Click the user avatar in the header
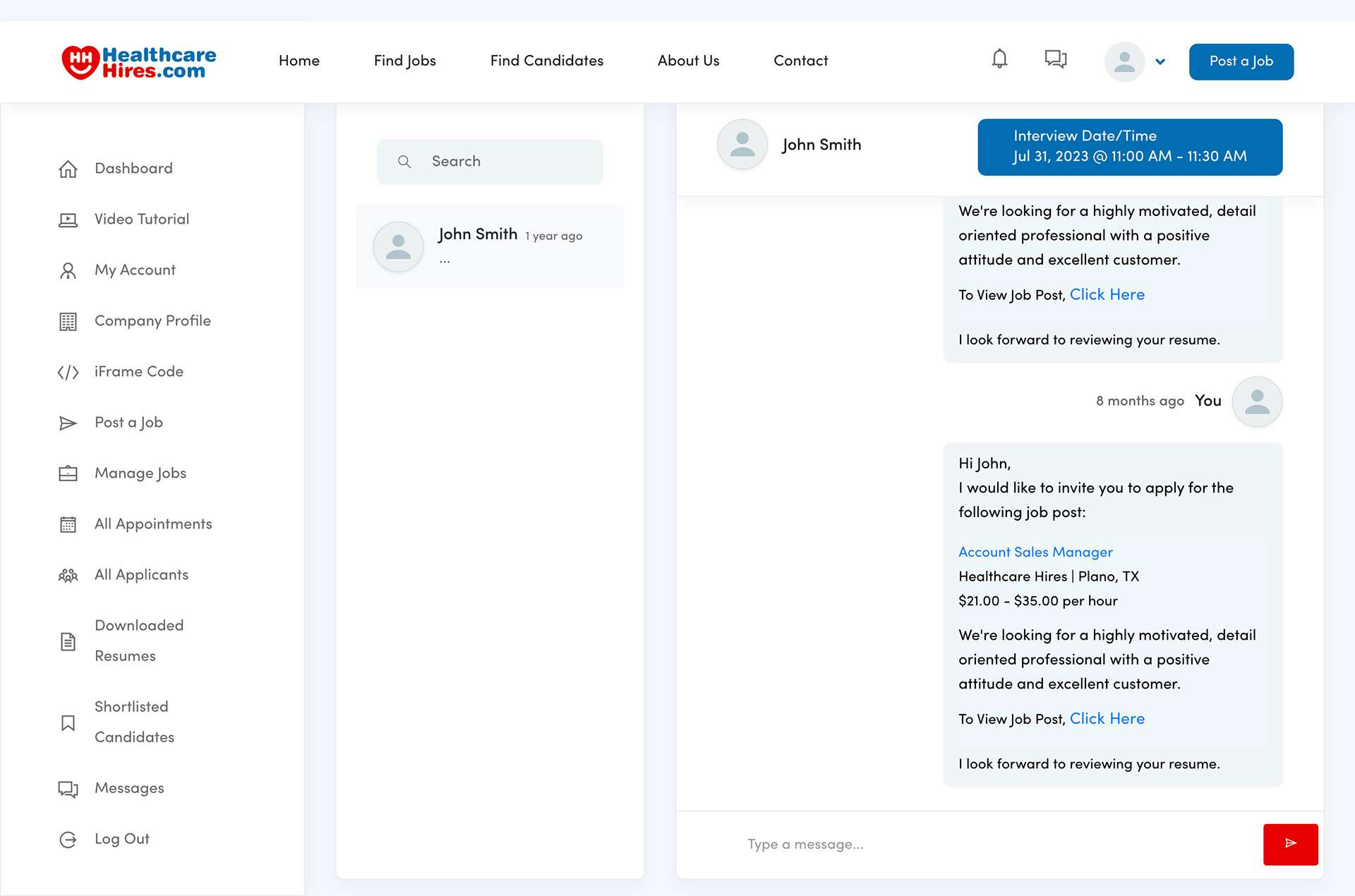This screenshot has width=1355, height=896. click(1124, 62)
